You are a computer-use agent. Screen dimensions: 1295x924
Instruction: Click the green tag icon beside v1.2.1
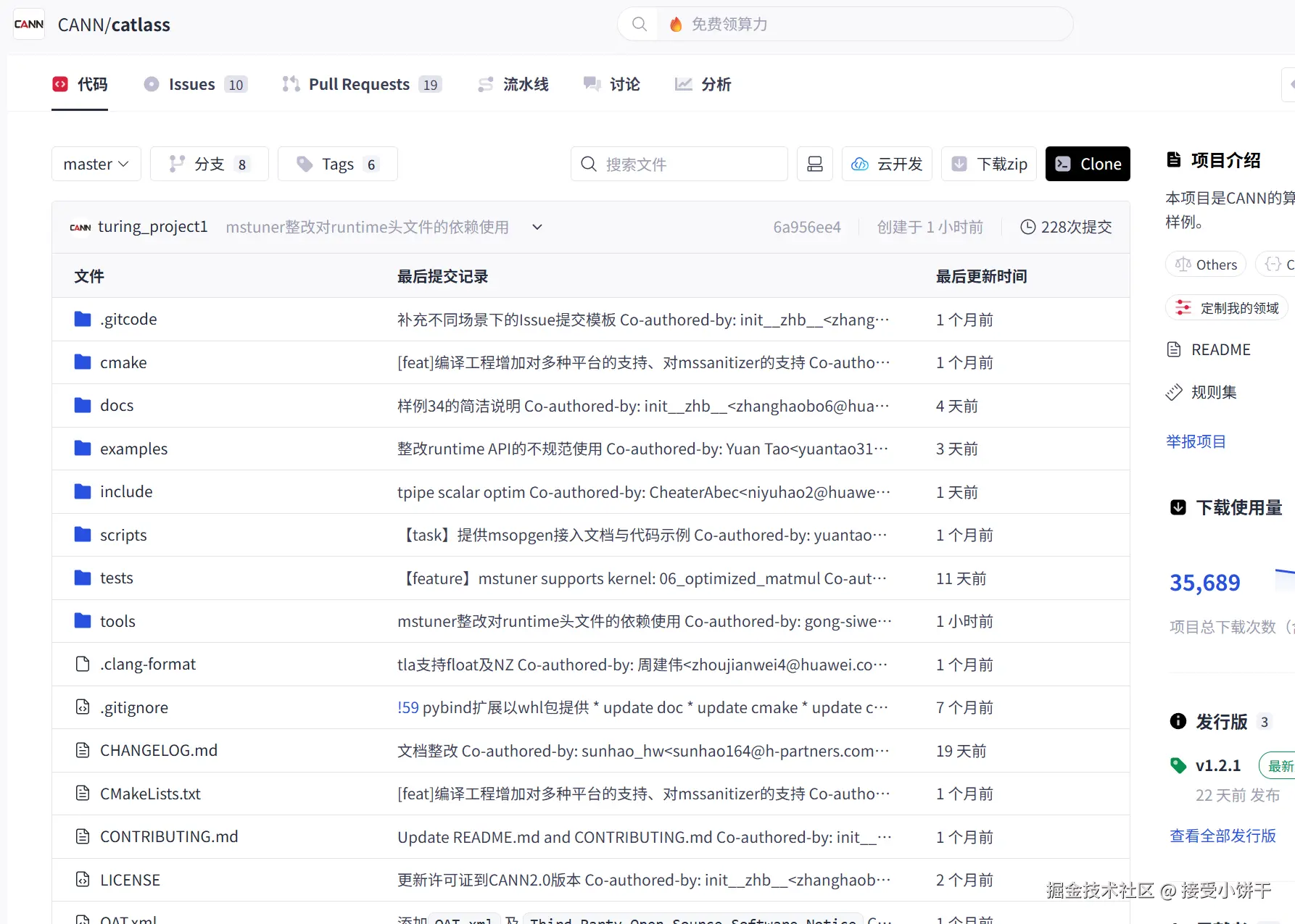1178,765
